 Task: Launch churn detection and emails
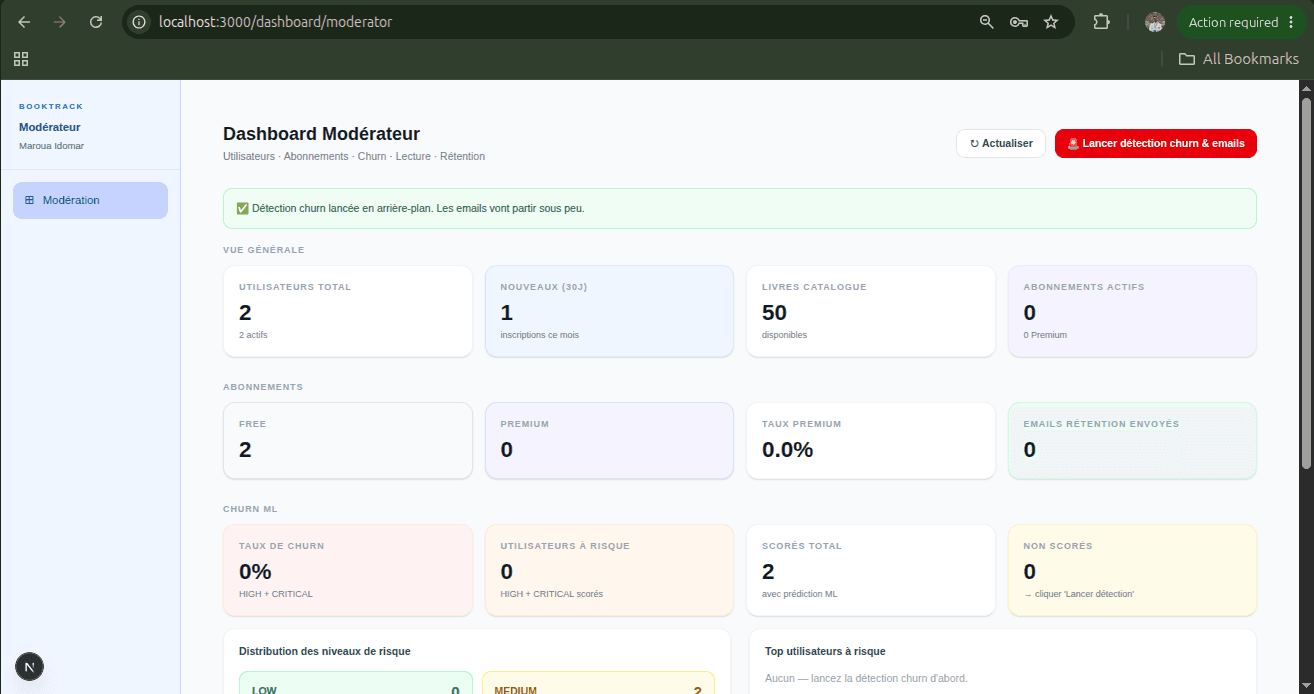pyautogui.click(x=1156, y=144)
